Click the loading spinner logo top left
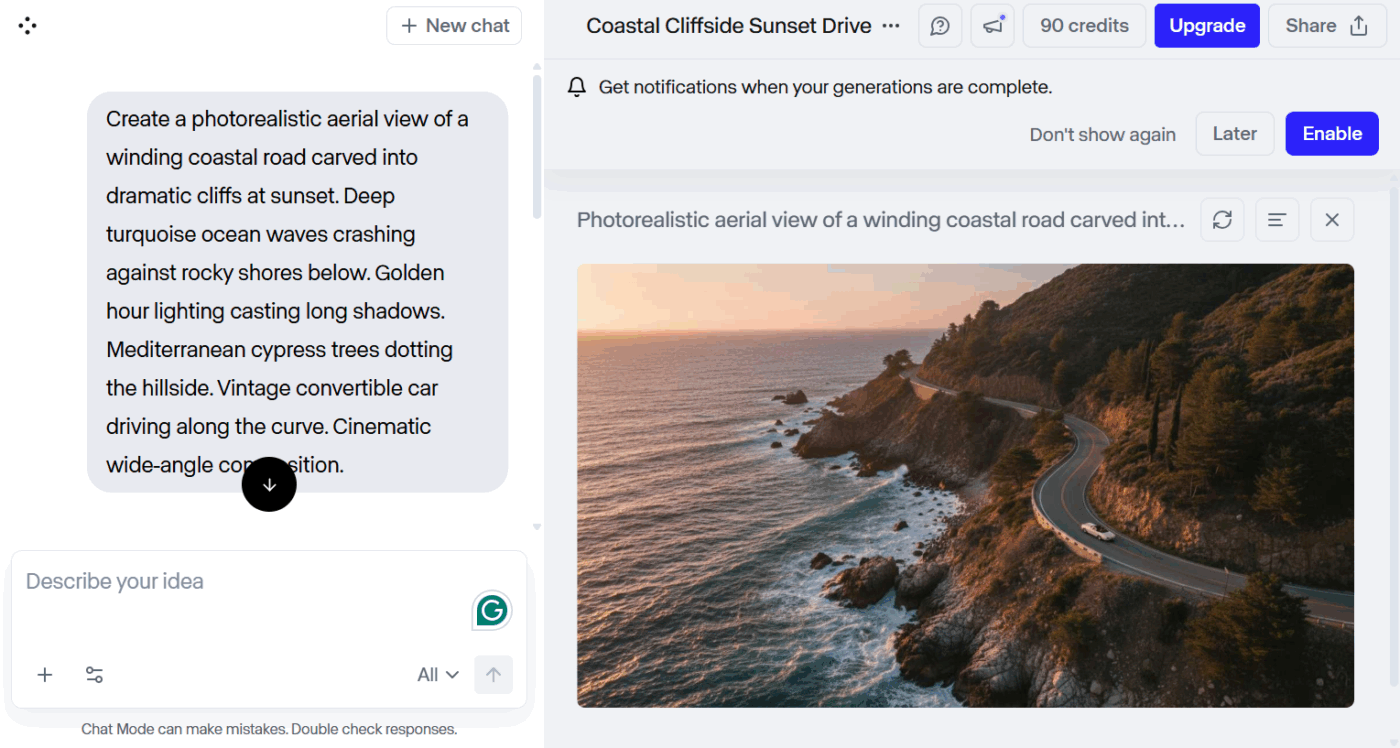 pos(27,25)
